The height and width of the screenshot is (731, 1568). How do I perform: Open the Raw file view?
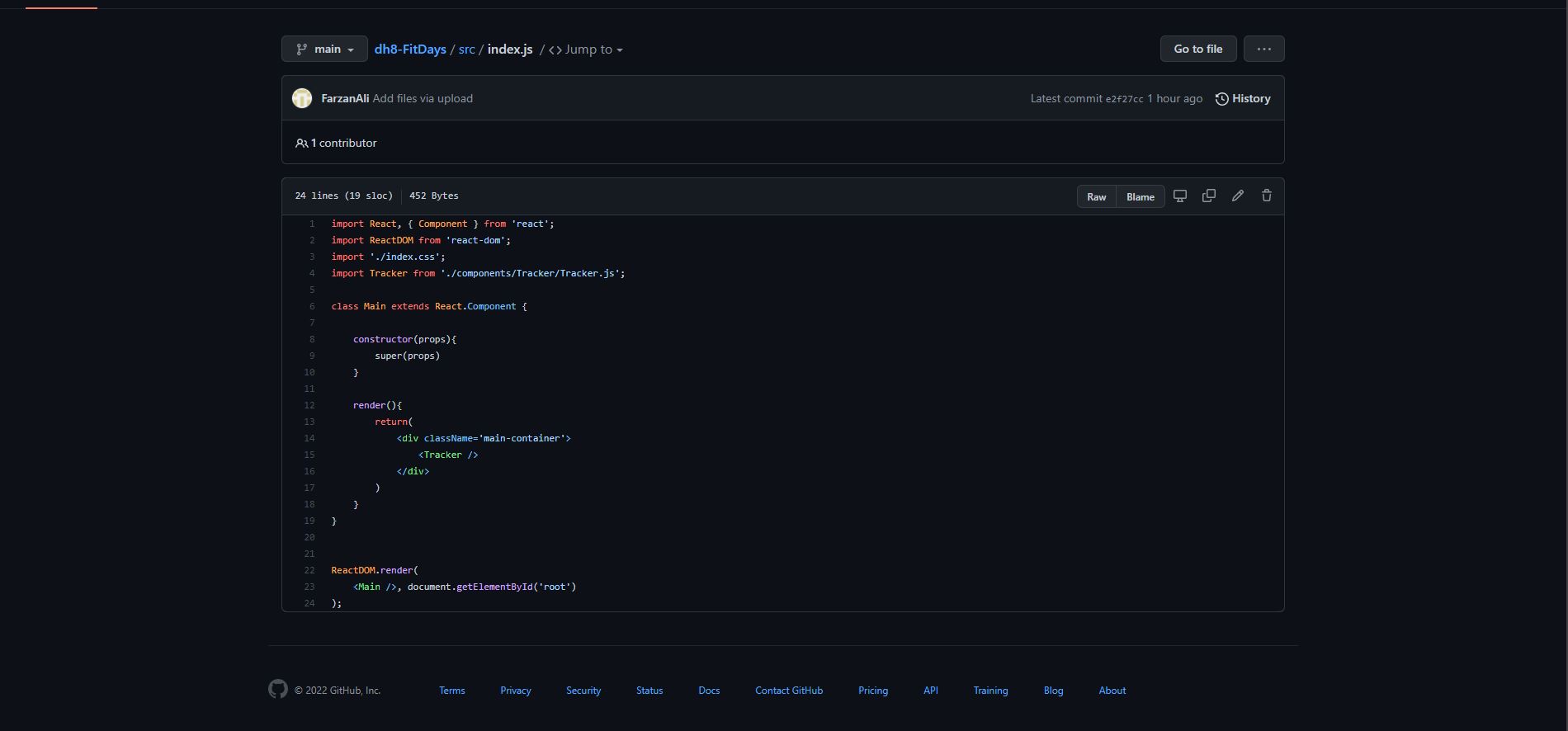[1097, 196]
